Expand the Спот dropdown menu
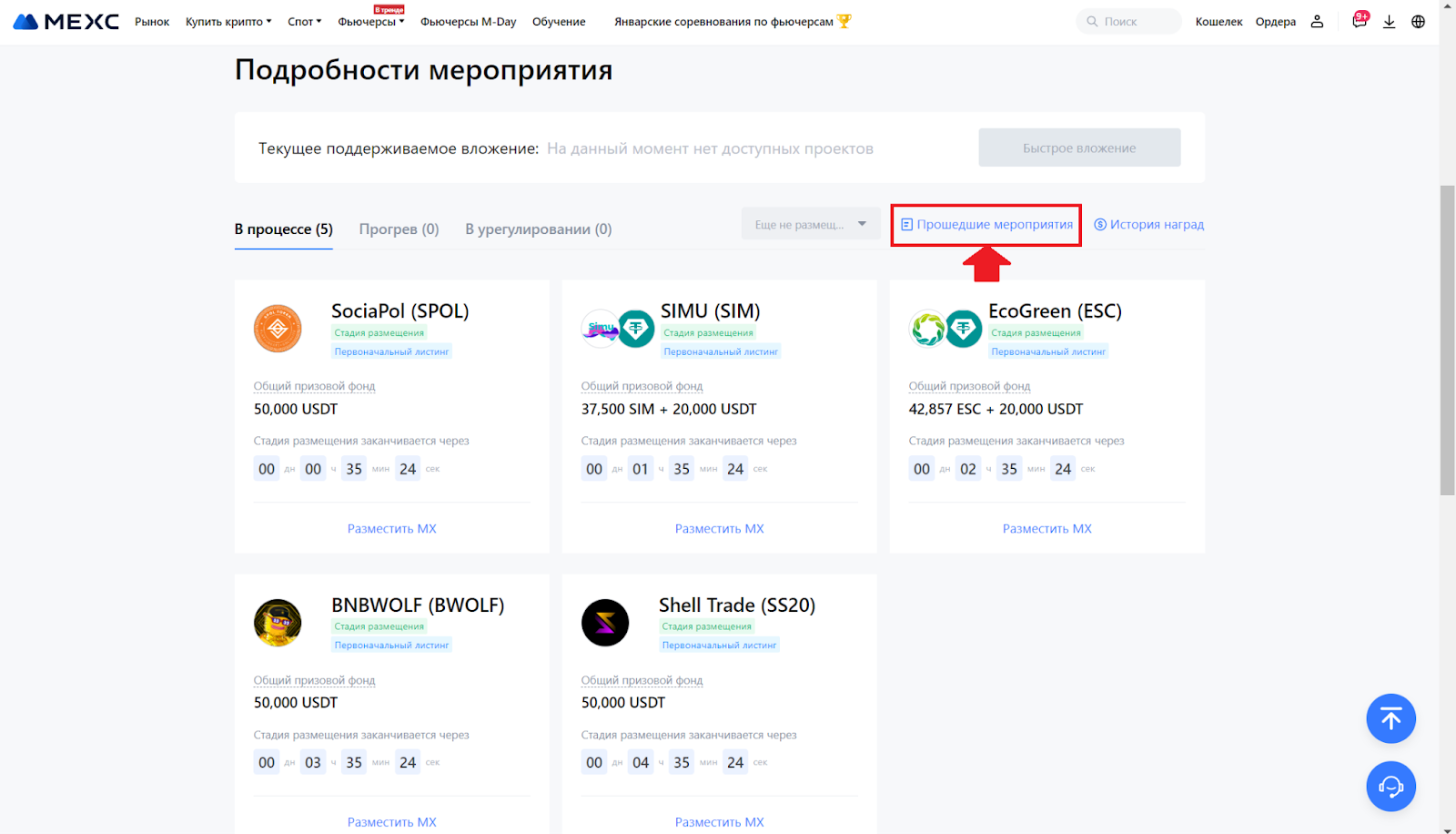The image size is (1456, 834). 304,22
